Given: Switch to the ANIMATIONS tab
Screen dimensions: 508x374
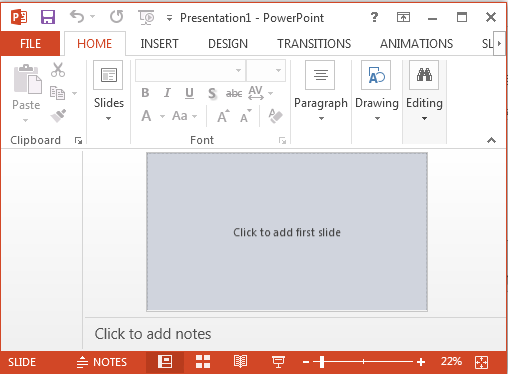Looking at the screenshot, I should pos(417,44).
